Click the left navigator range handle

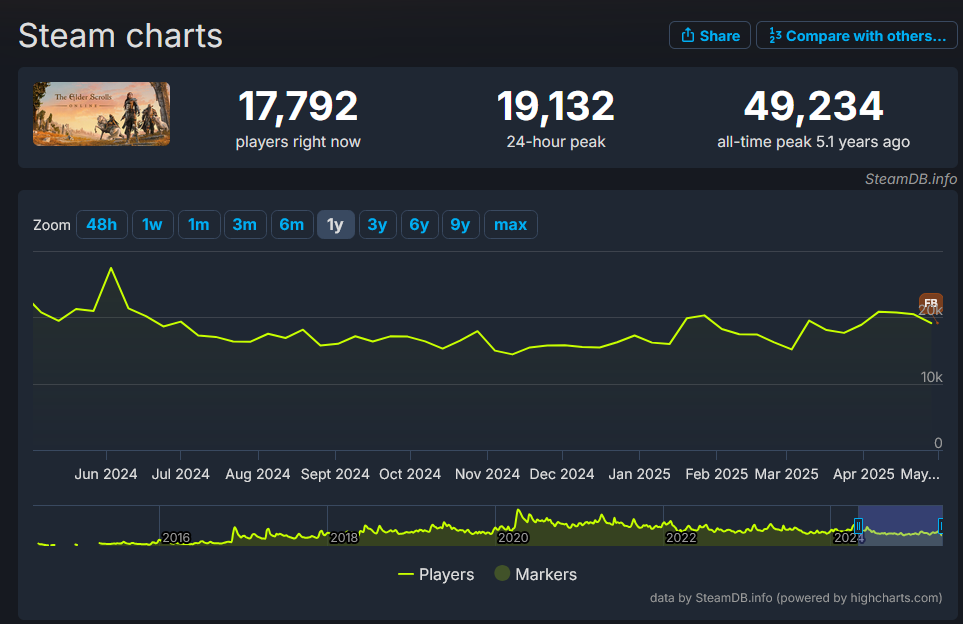(x=859, y=526)
